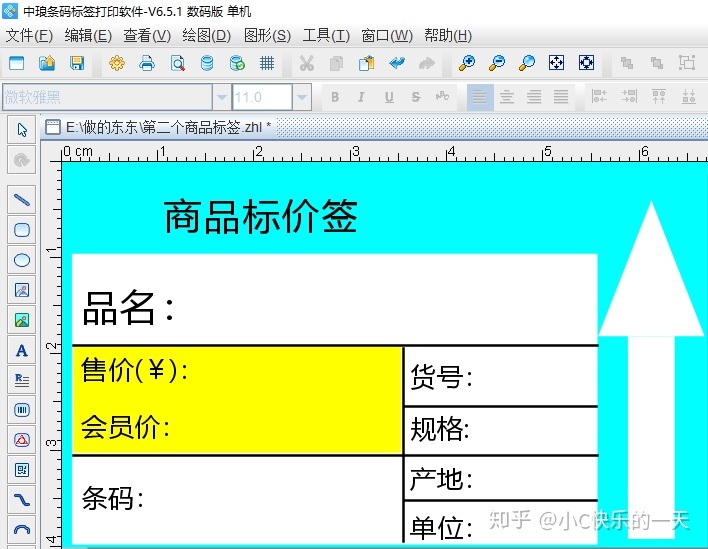Toggle italic text formatting
This screenshot has height=549, width=708.
point(361,97)
